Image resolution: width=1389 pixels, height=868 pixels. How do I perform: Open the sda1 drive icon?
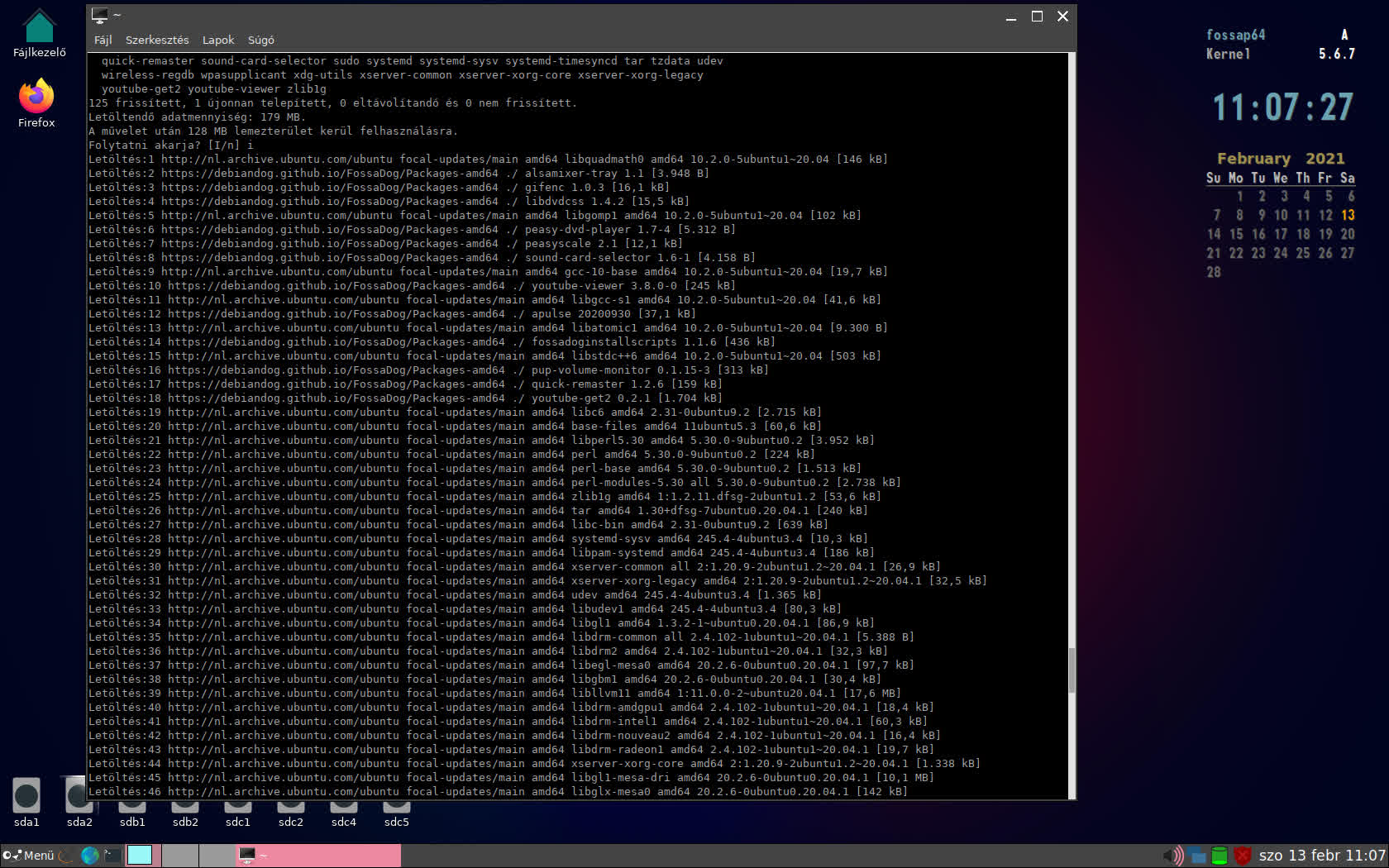click(x=26, y=802)
